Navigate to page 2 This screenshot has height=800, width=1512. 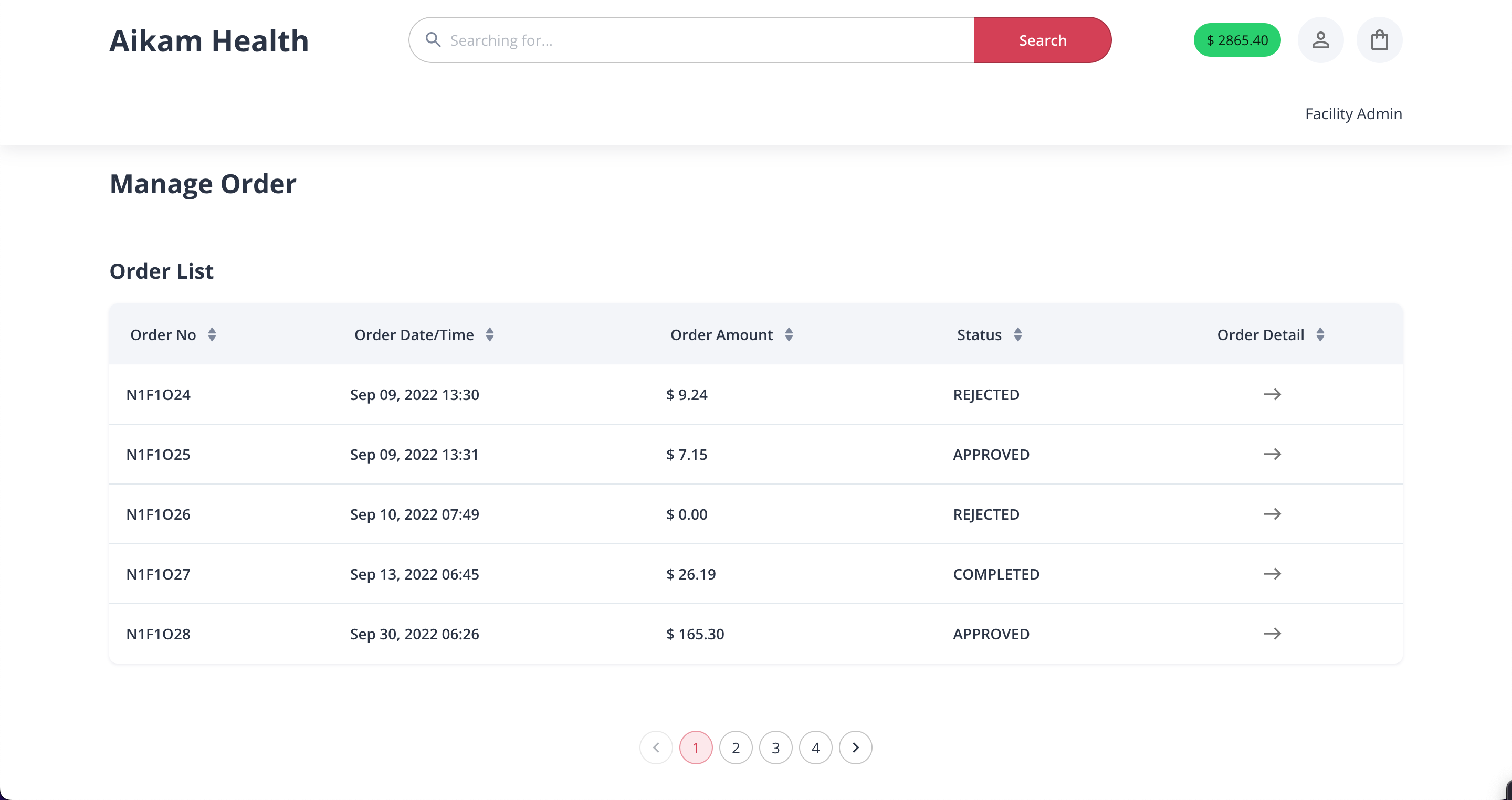736,748
